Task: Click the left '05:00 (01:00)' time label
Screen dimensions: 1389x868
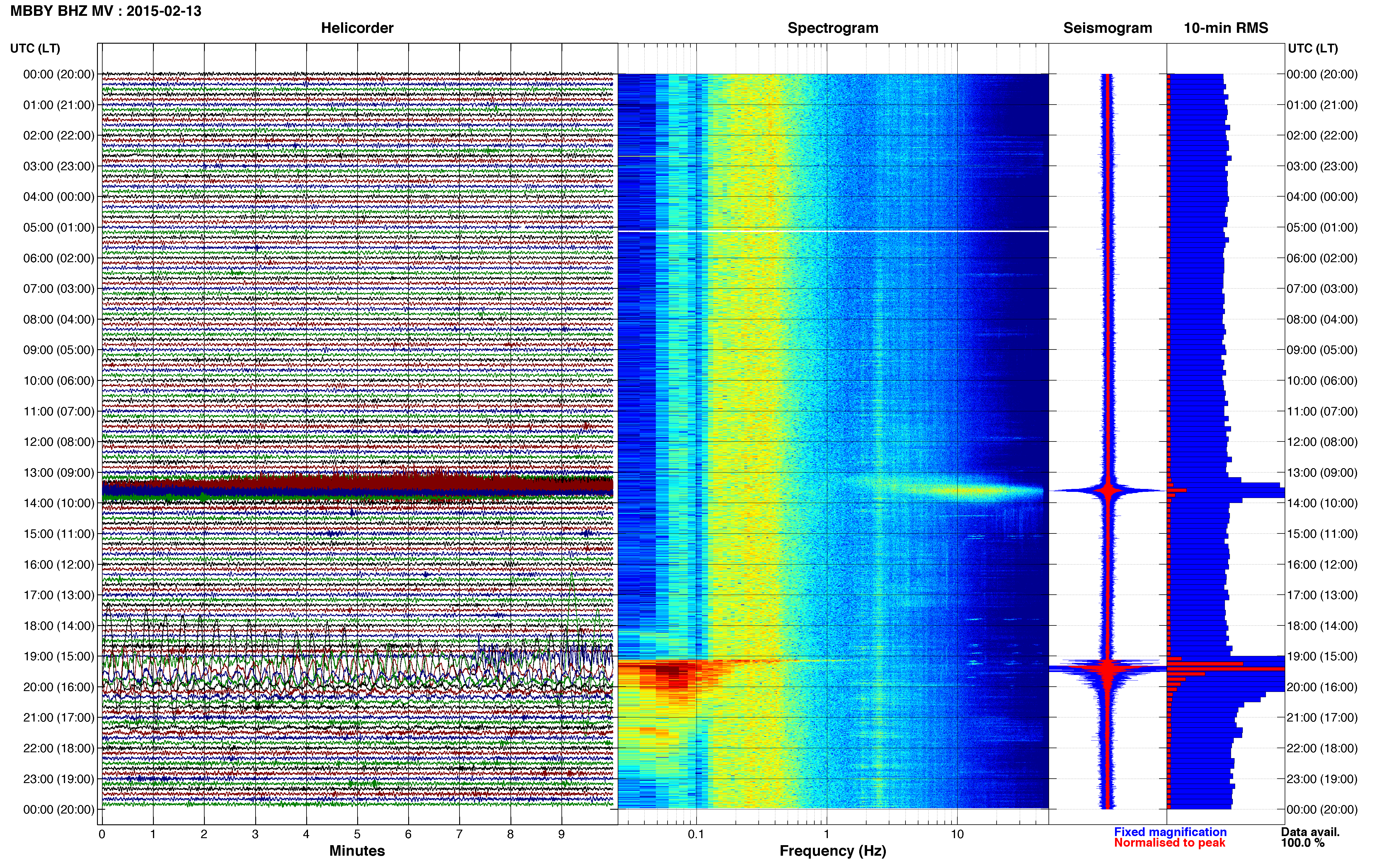Action: click(59, 227)
